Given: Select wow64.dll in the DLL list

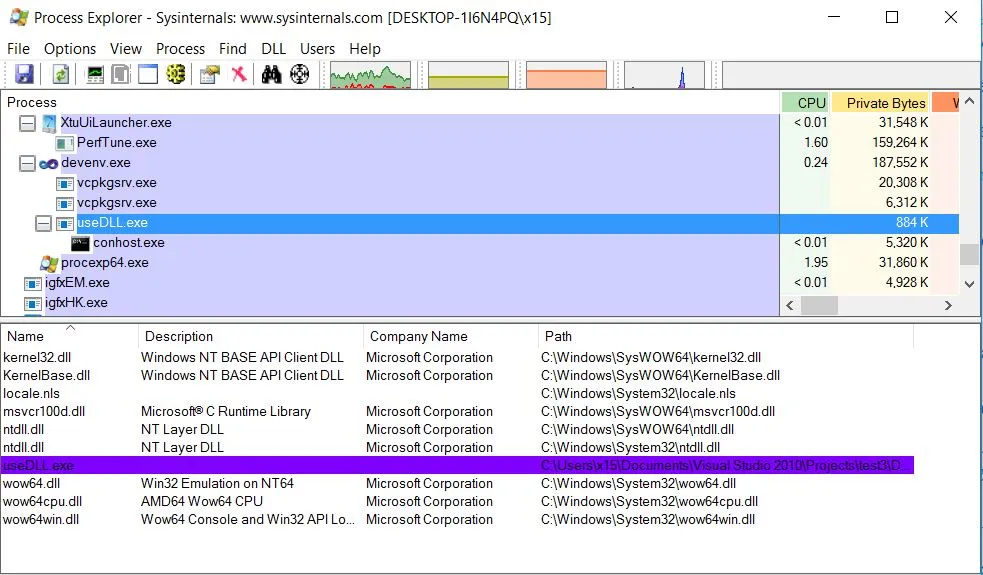Looking at the screenshot, I should coord(457,483).
